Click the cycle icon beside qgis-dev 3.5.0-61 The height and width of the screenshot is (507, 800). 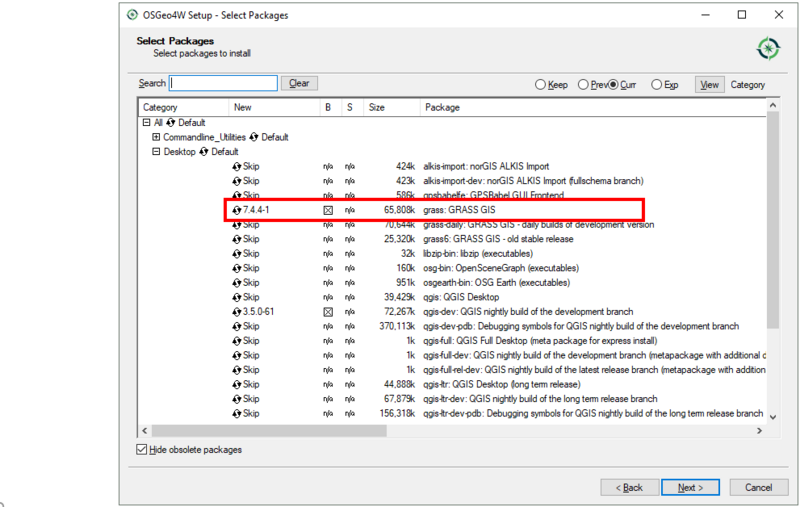pyautogui.click(x=237, y=312)
